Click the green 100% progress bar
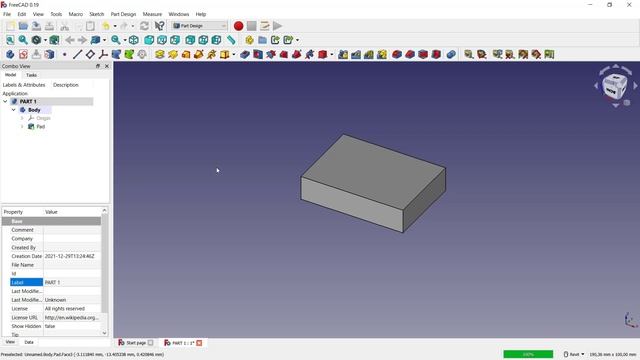This screenshot has width=640, height=360. pos(528,354)
